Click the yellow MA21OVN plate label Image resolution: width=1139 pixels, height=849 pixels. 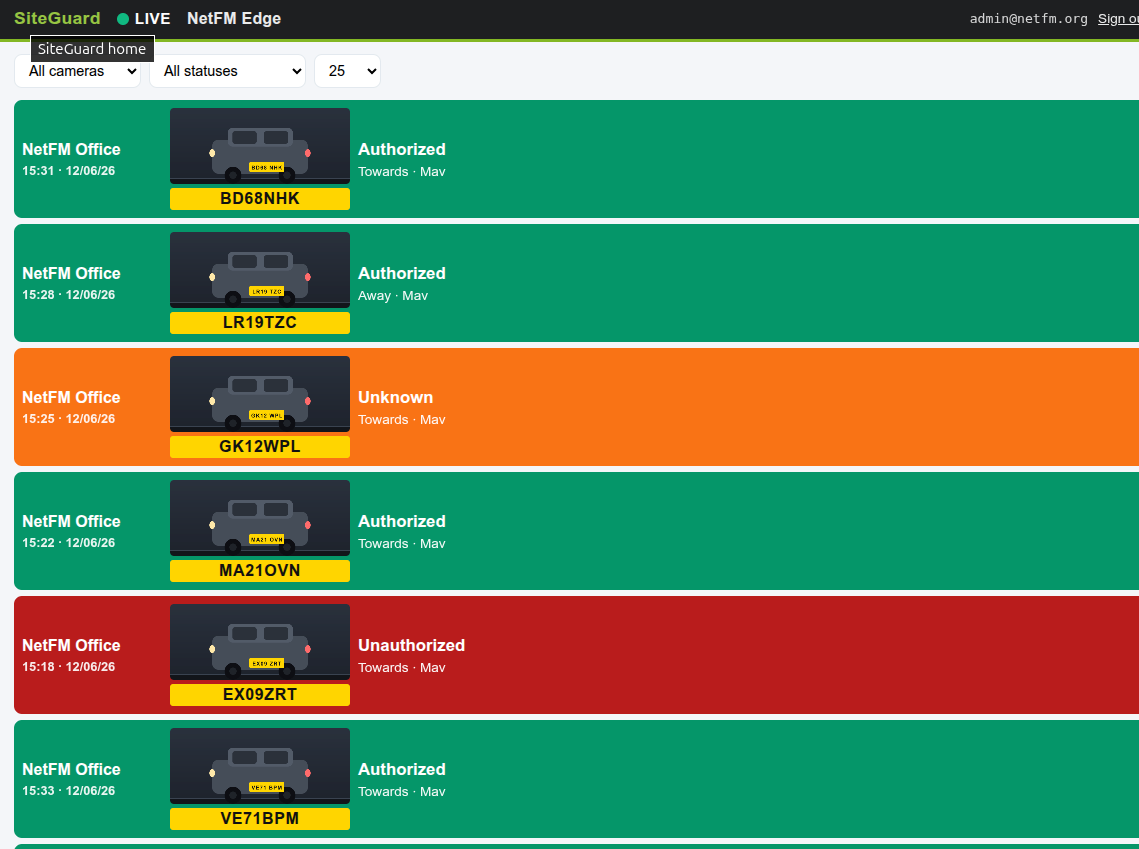click(260, 571)
